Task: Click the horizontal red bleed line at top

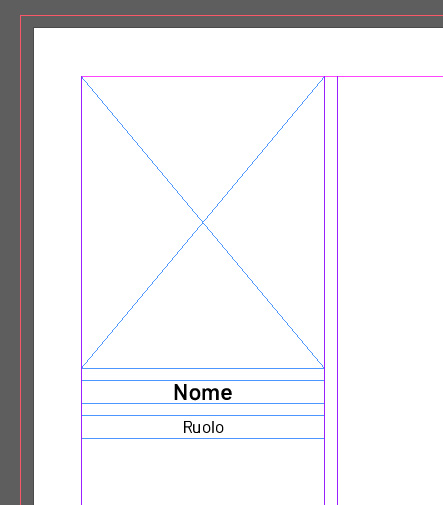Action: click(x=232, y=15)
